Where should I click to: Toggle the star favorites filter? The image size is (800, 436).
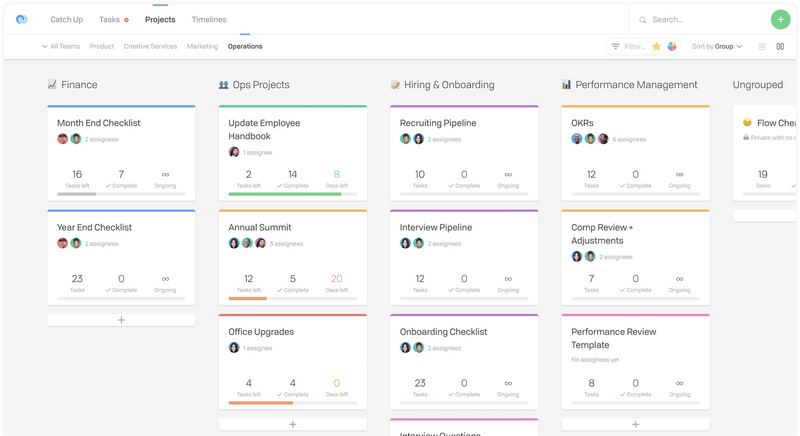click(x=657, y=46)
